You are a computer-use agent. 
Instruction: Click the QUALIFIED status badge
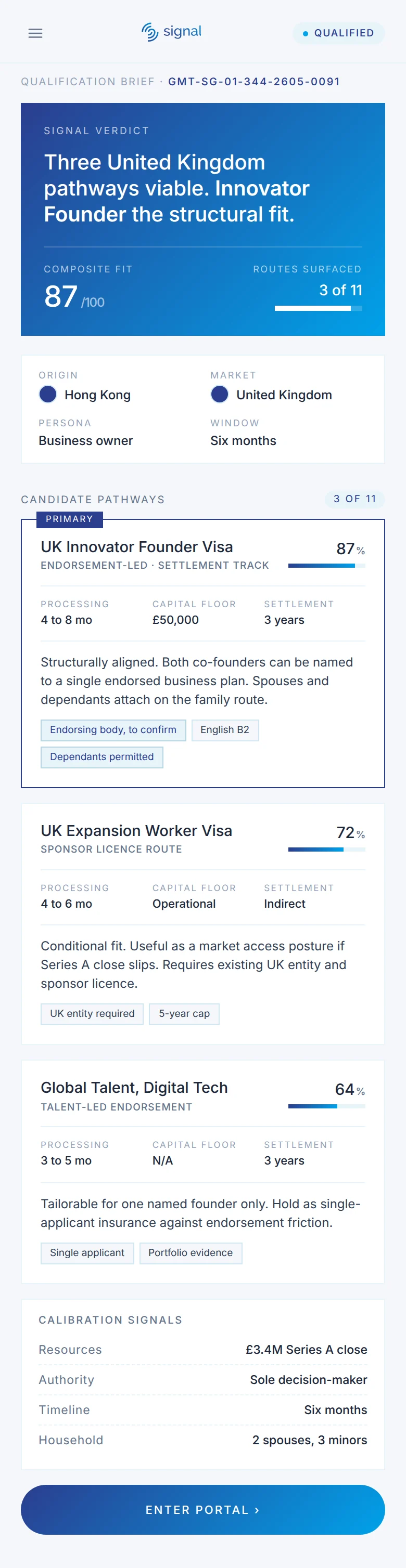coord(338,33)
